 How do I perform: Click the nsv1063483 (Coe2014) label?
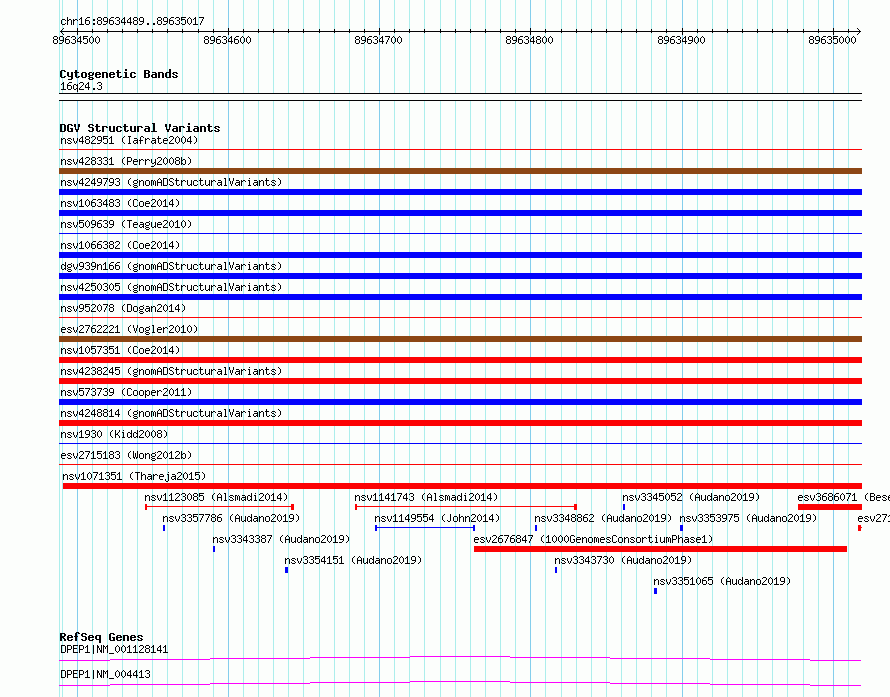[x=120, y=203]
